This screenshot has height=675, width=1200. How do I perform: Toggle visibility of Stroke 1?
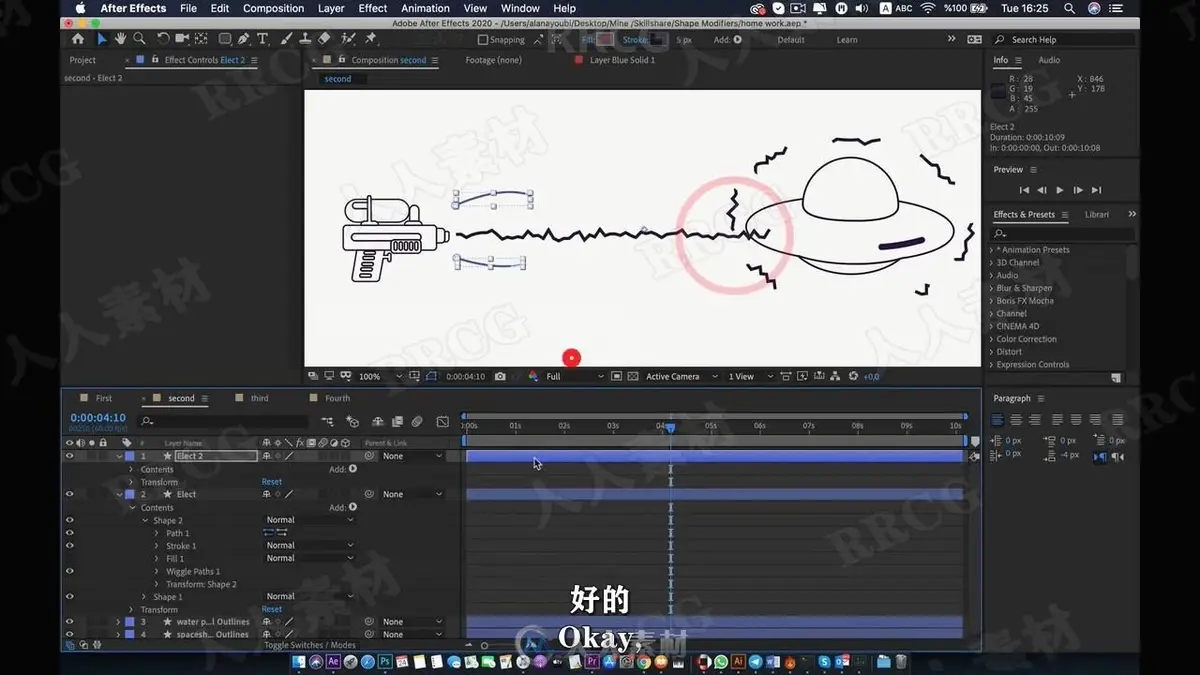click(x=69, y=546)
